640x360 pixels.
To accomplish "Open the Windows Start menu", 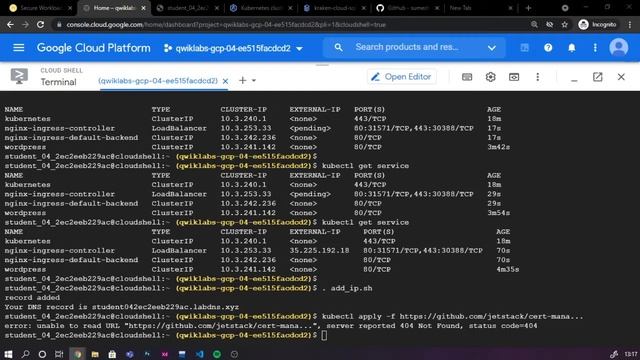I will [x=8, y=354].
